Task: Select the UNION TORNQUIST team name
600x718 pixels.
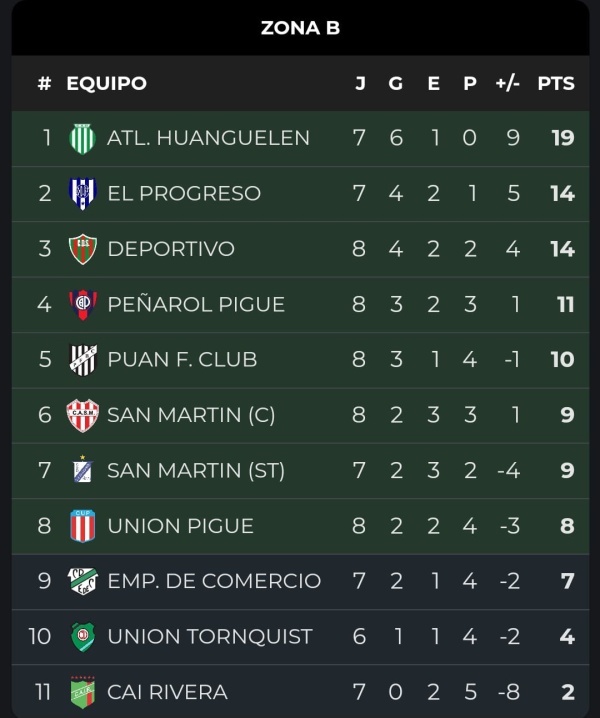Action: (x=210, y=636)
